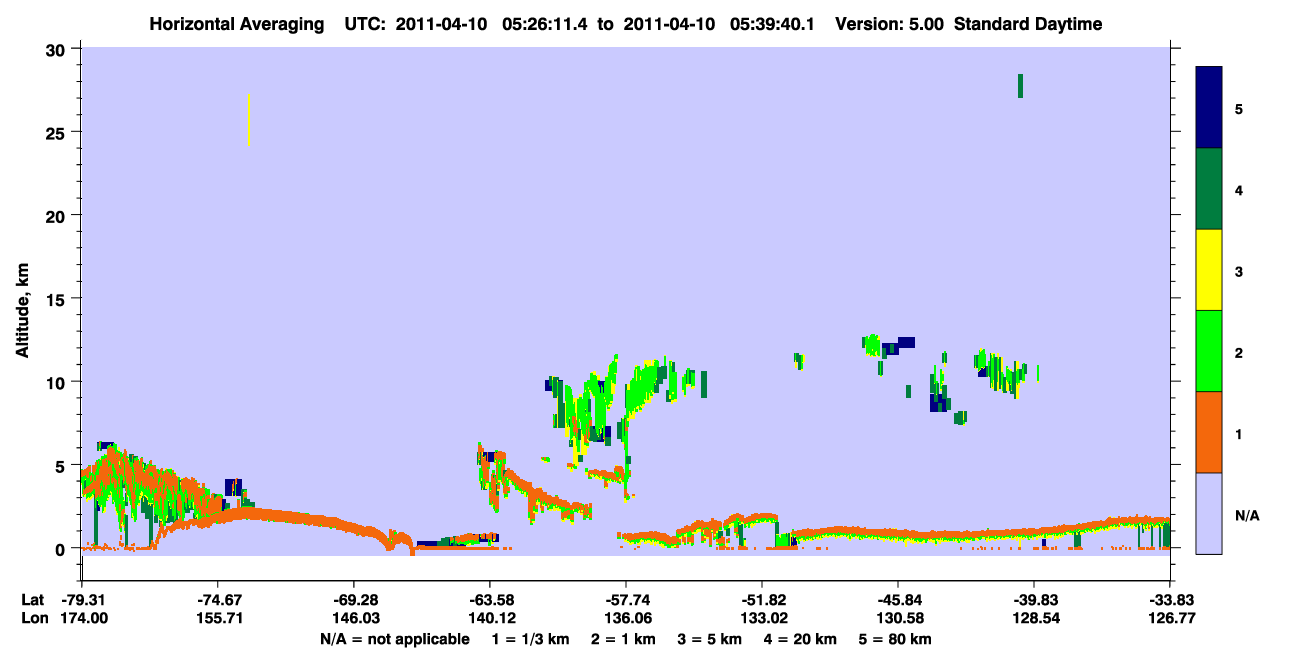Viewport: 1300px width, 667px height.
Task: Click the '4 = 20 km' legend entry
Action: pos(802,639)
